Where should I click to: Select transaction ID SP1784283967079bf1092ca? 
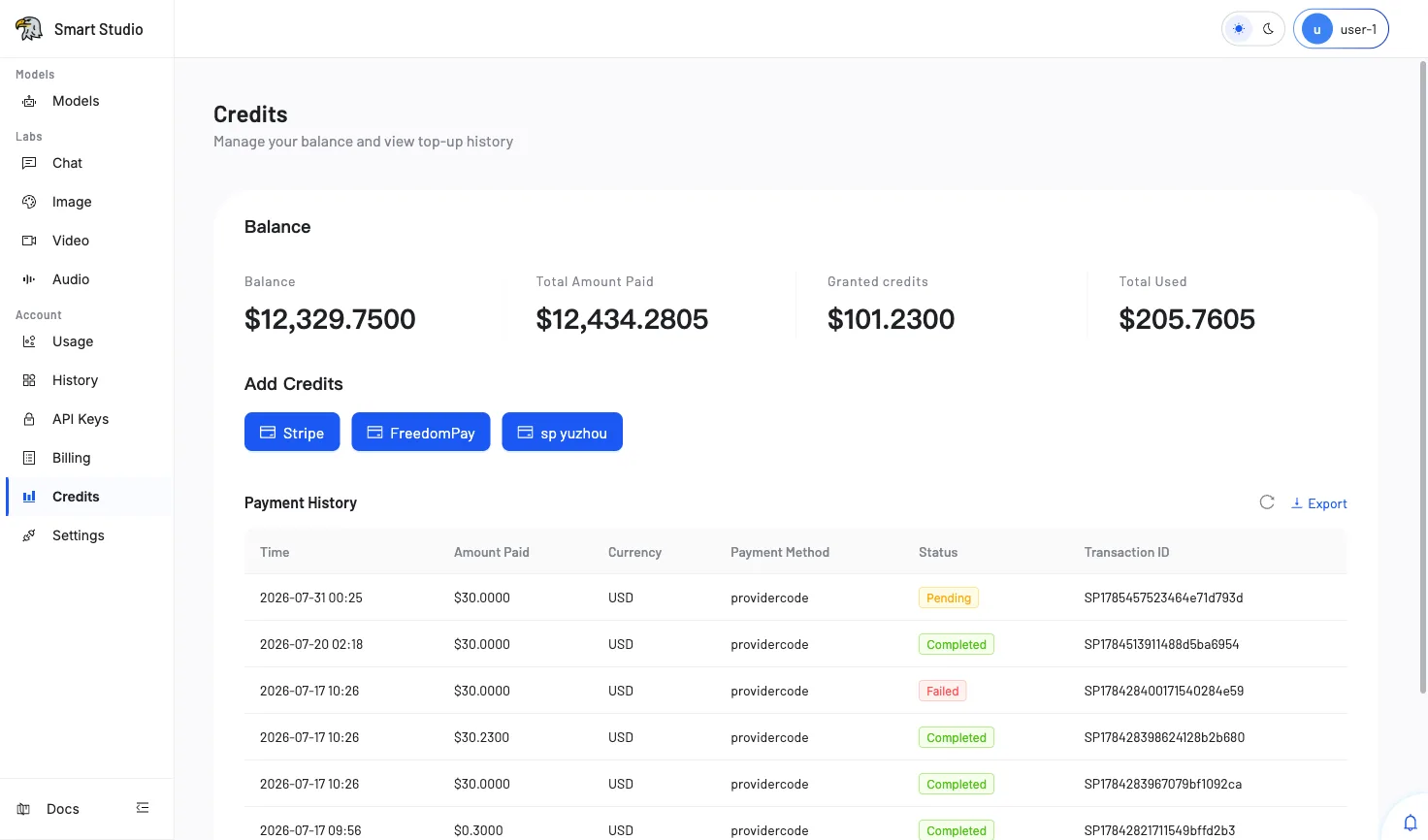tap(1163, 784)
